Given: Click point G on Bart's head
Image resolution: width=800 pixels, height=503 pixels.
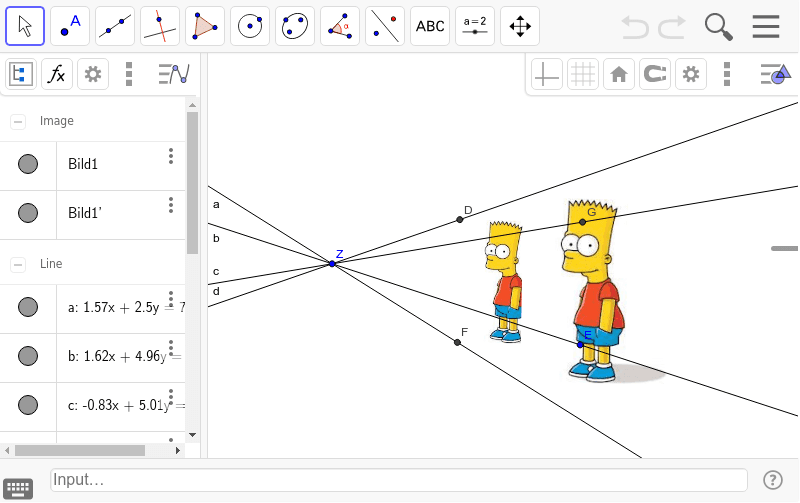Looking at the screenshot, I should 583,222.
